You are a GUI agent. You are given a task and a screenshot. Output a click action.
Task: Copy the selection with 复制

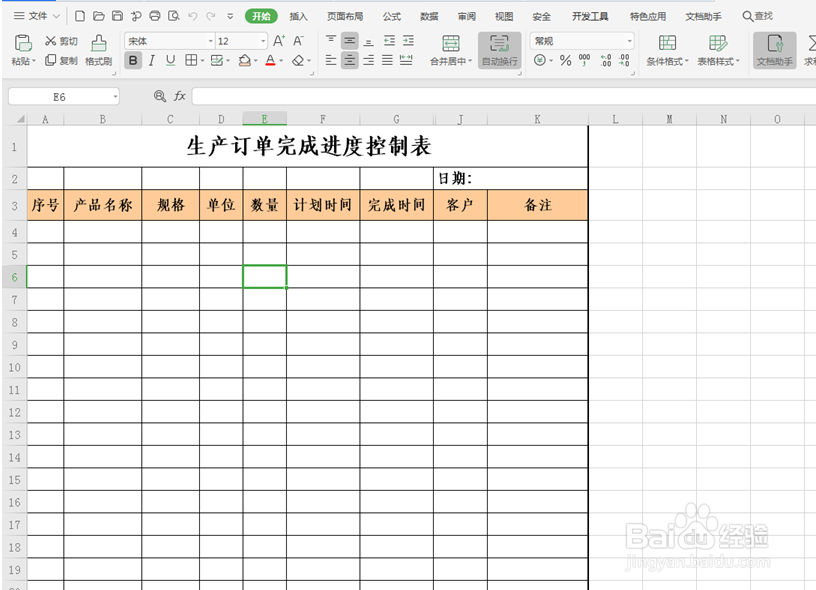[x=61, y=61]
